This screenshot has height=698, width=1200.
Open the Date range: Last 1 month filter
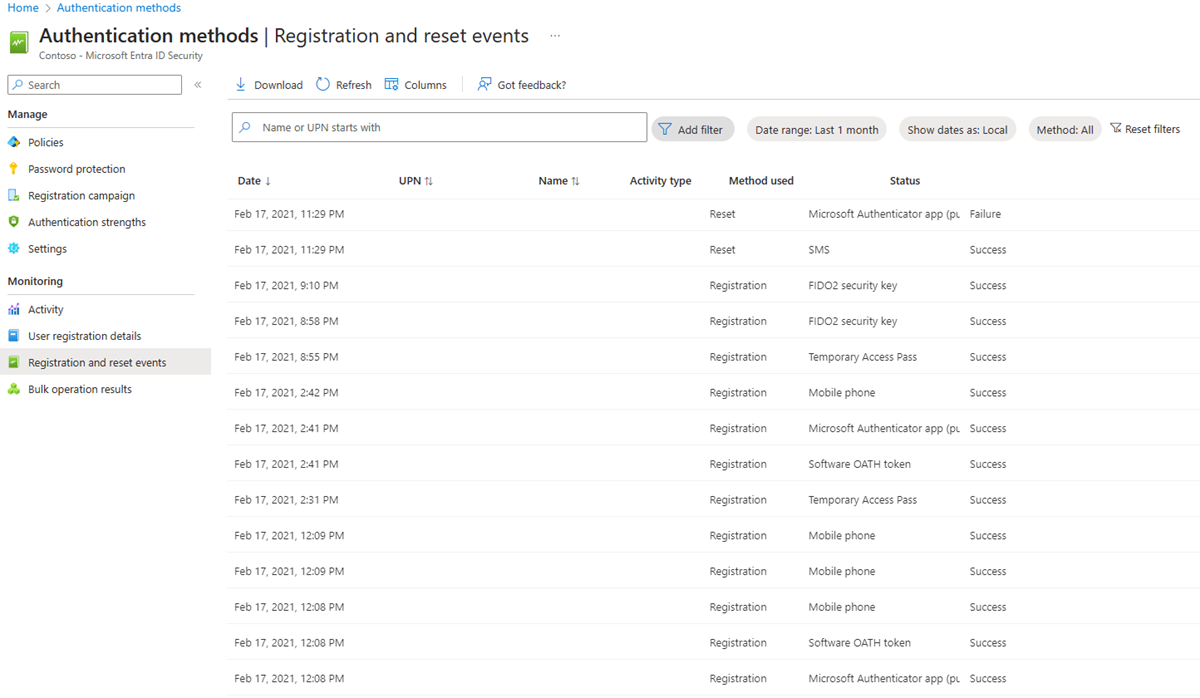pos(816,128)
